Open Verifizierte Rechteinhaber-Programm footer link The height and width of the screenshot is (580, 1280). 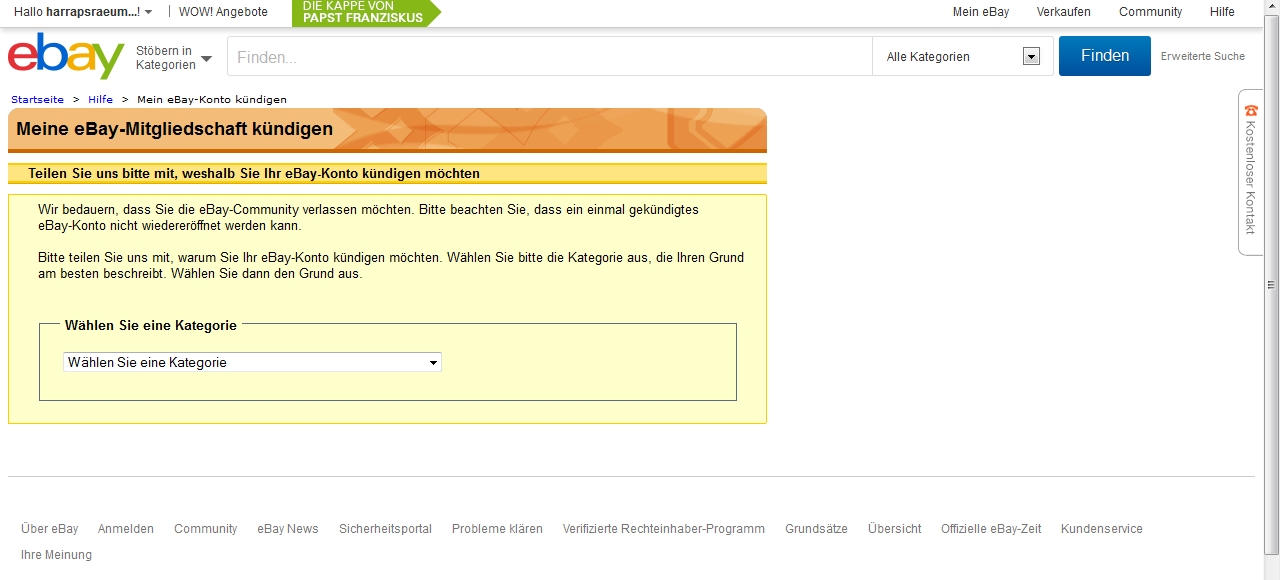pyautogui.click(x=664, y=529)
